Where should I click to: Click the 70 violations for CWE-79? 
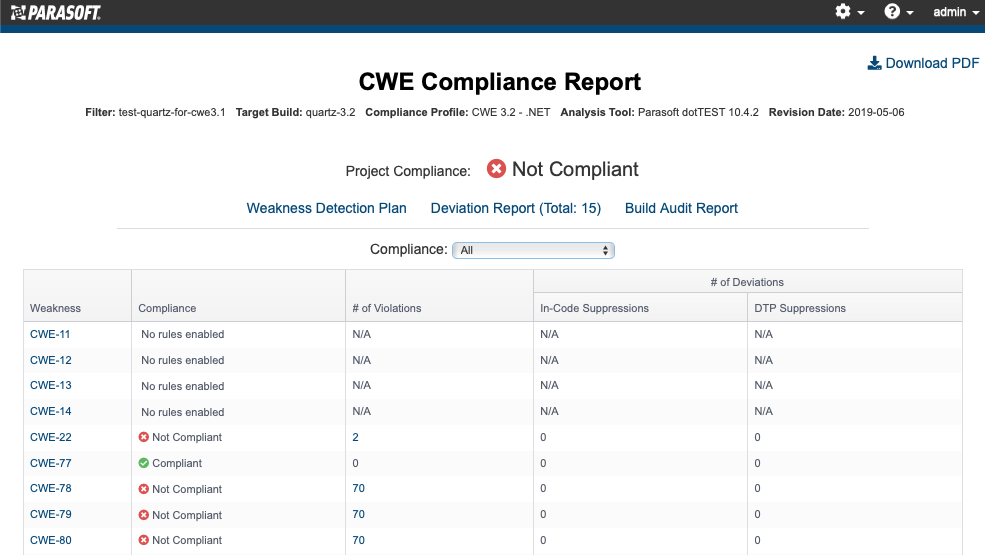(x=359, y=514)
